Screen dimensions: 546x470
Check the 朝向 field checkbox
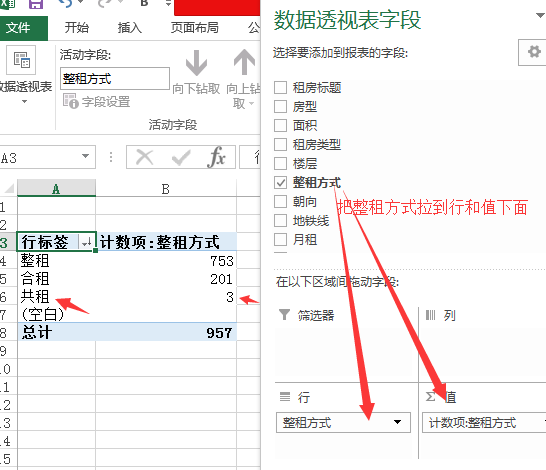(x=280, y=201)
